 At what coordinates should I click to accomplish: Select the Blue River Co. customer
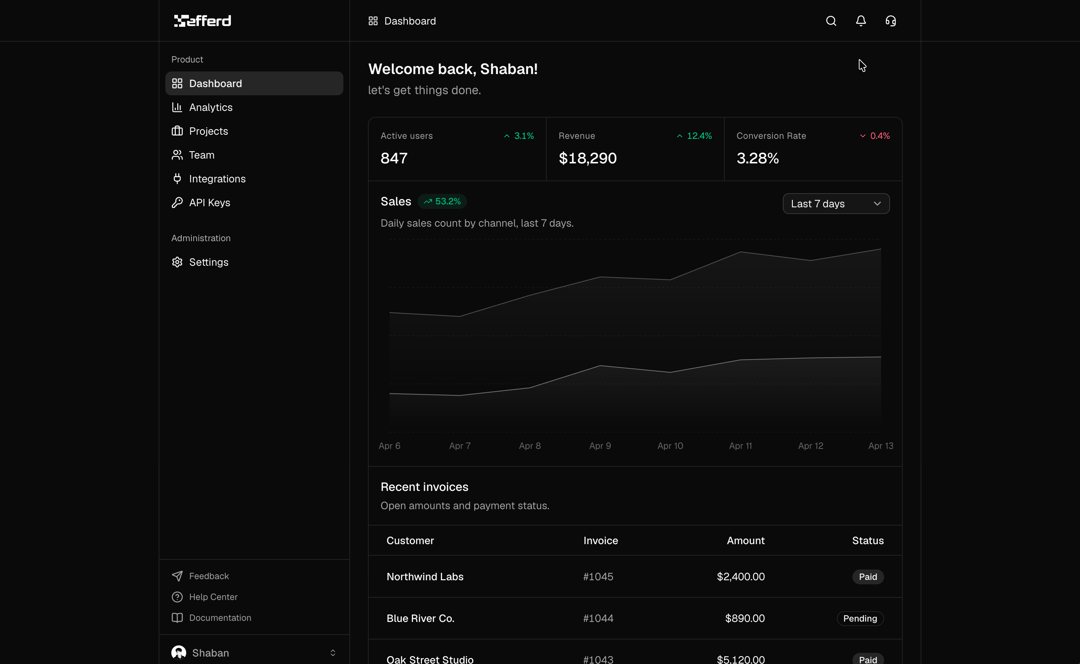(420, 619)
